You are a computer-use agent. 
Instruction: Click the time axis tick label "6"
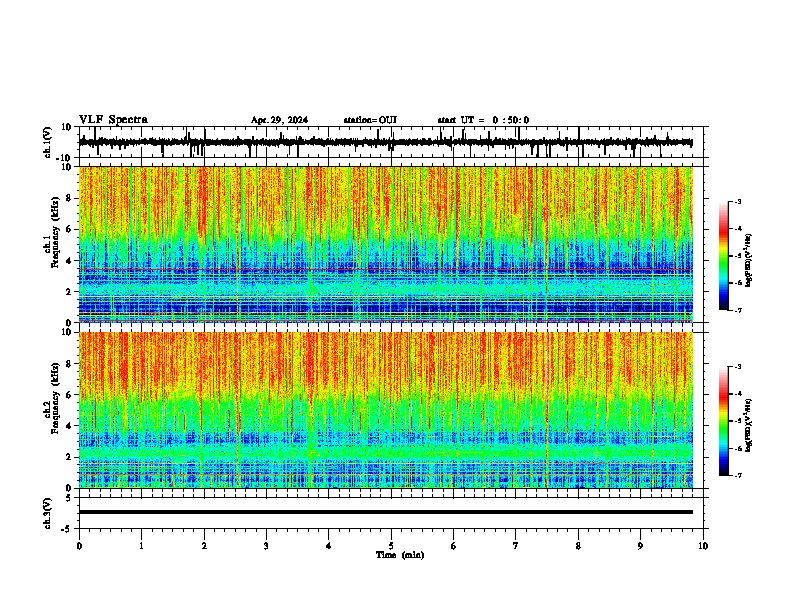(454, 546)
